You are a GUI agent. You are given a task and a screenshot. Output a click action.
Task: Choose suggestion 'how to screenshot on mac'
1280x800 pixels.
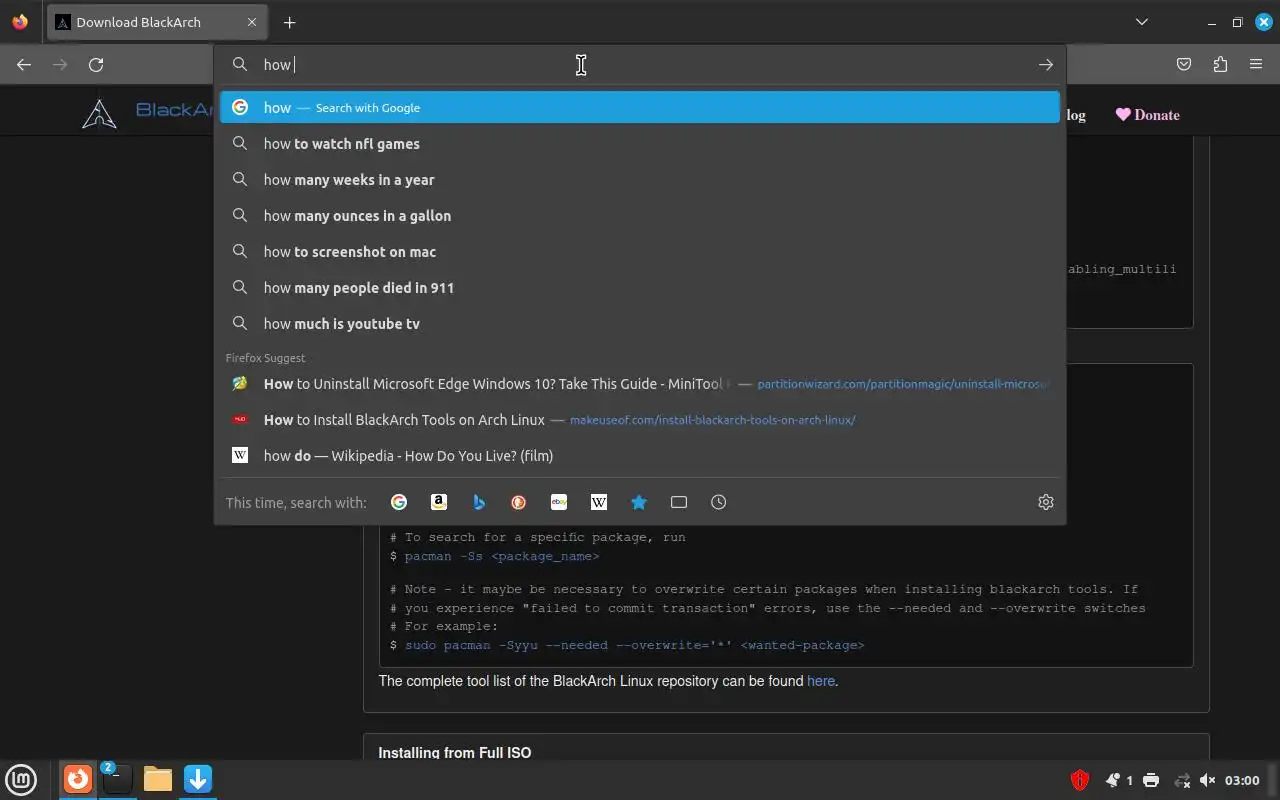tap(640, 251)
